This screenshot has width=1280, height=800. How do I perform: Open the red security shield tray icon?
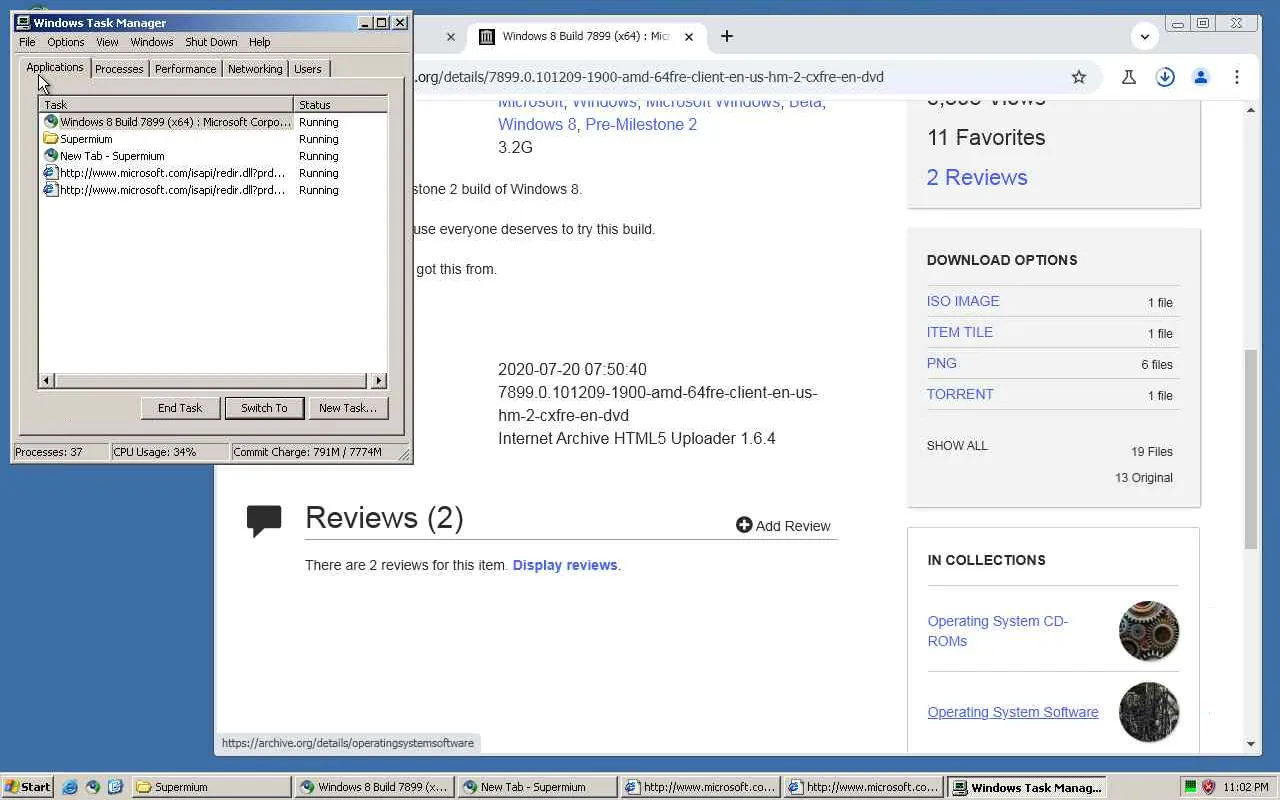(x=1208, y=787)
